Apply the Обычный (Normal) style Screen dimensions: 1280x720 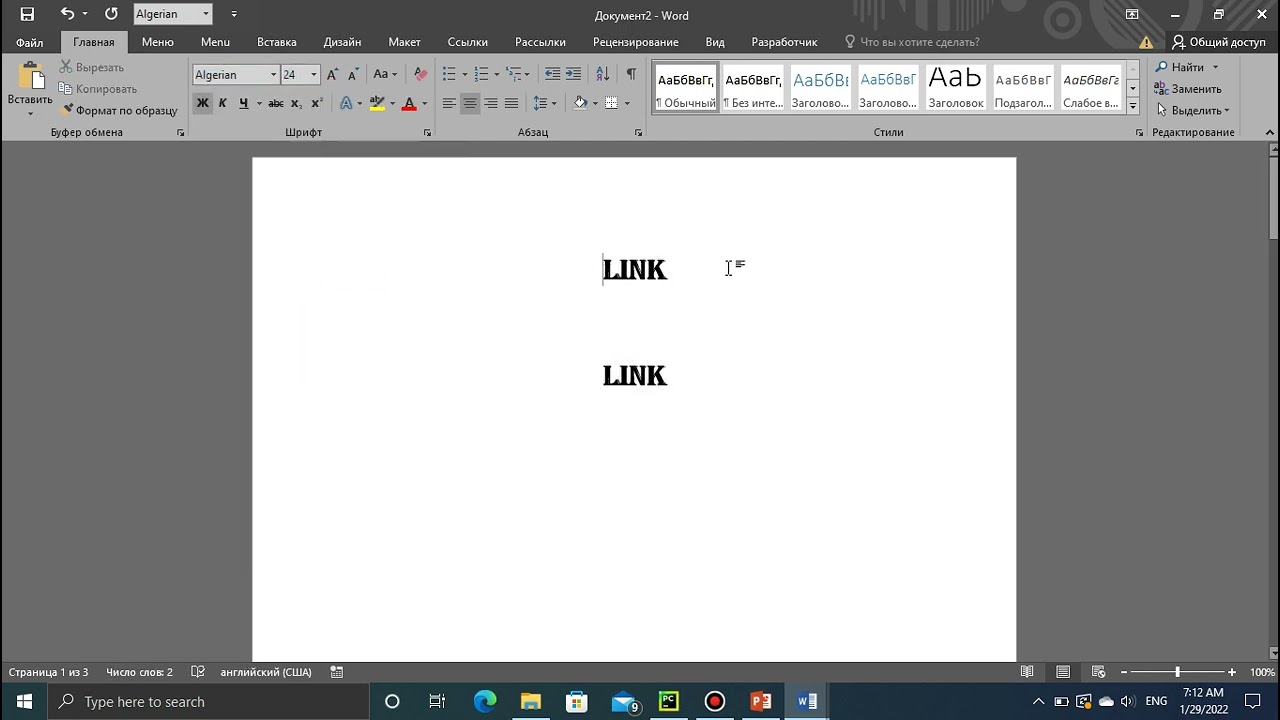click(x=686, y=88)
